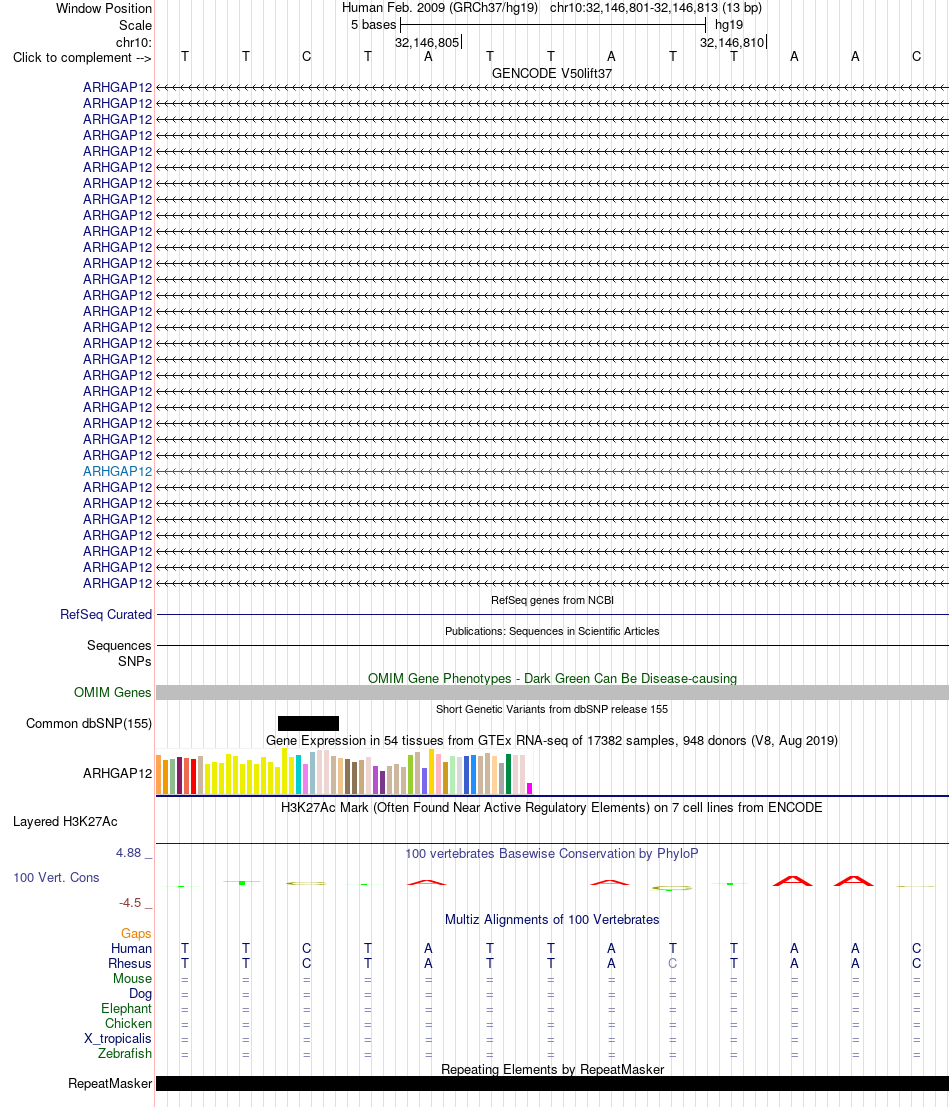Screen dimensions: 950x1107
Task: Select the Human alignment row label
Action: point(131,949)
